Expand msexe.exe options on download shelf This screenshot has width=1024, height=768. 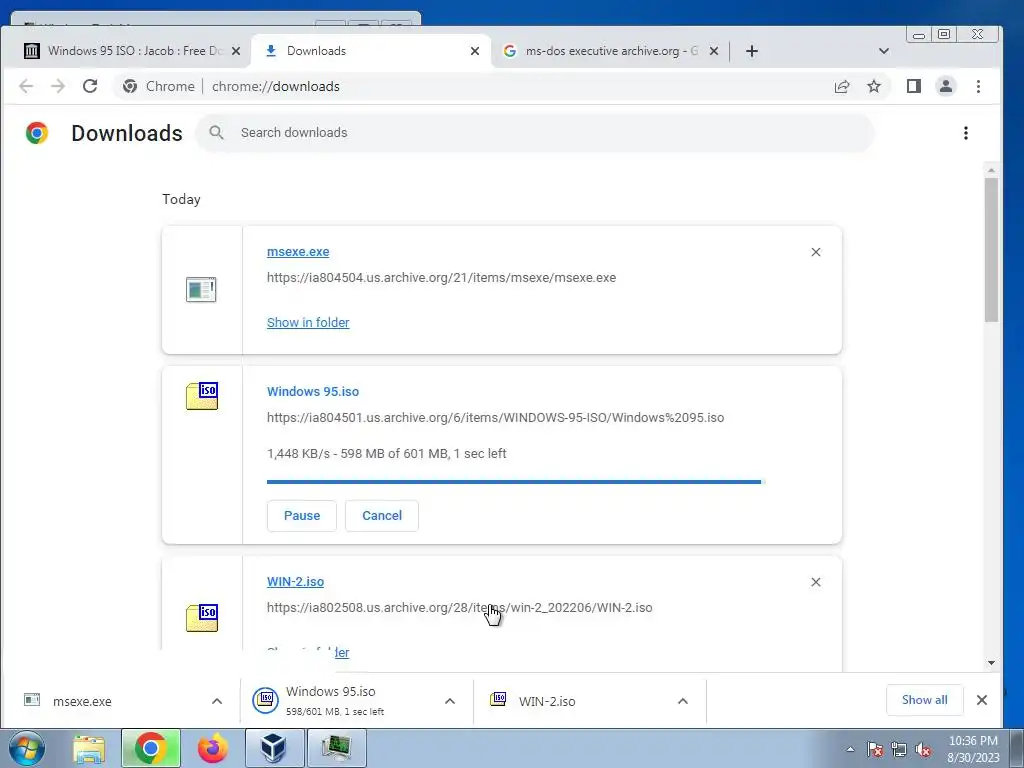pyautogui.click(x=217, y=701)
